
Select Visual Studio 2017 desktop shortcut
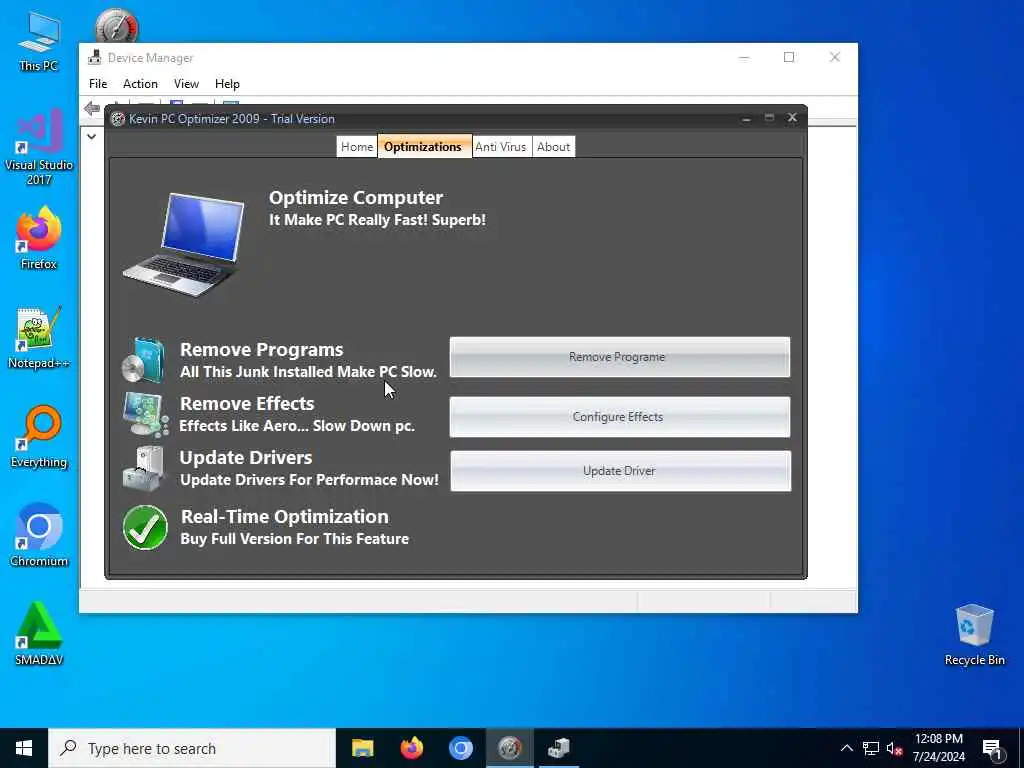tap(39, 148)
